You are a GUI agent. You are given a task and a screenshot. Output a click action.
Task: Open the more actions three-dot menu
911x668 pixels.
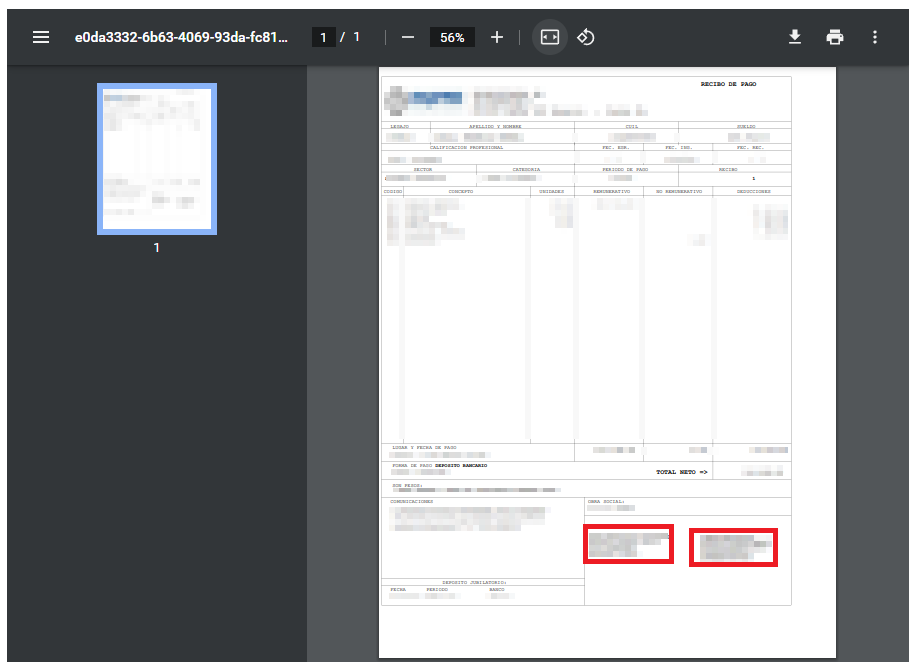click(875, 37)
